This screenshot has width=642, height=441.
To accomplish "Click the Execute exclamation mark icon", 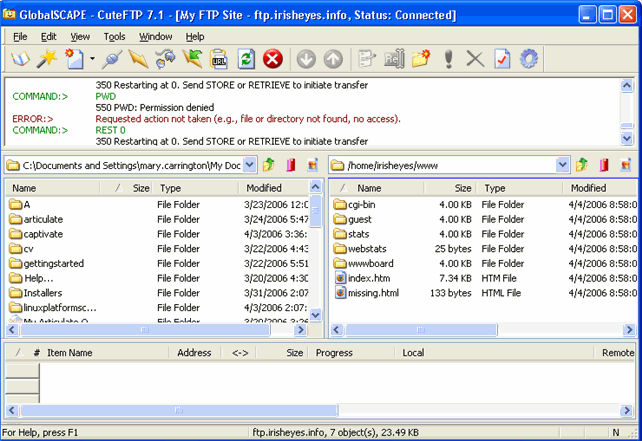I will pyautogui.click(x=449, y=59).
